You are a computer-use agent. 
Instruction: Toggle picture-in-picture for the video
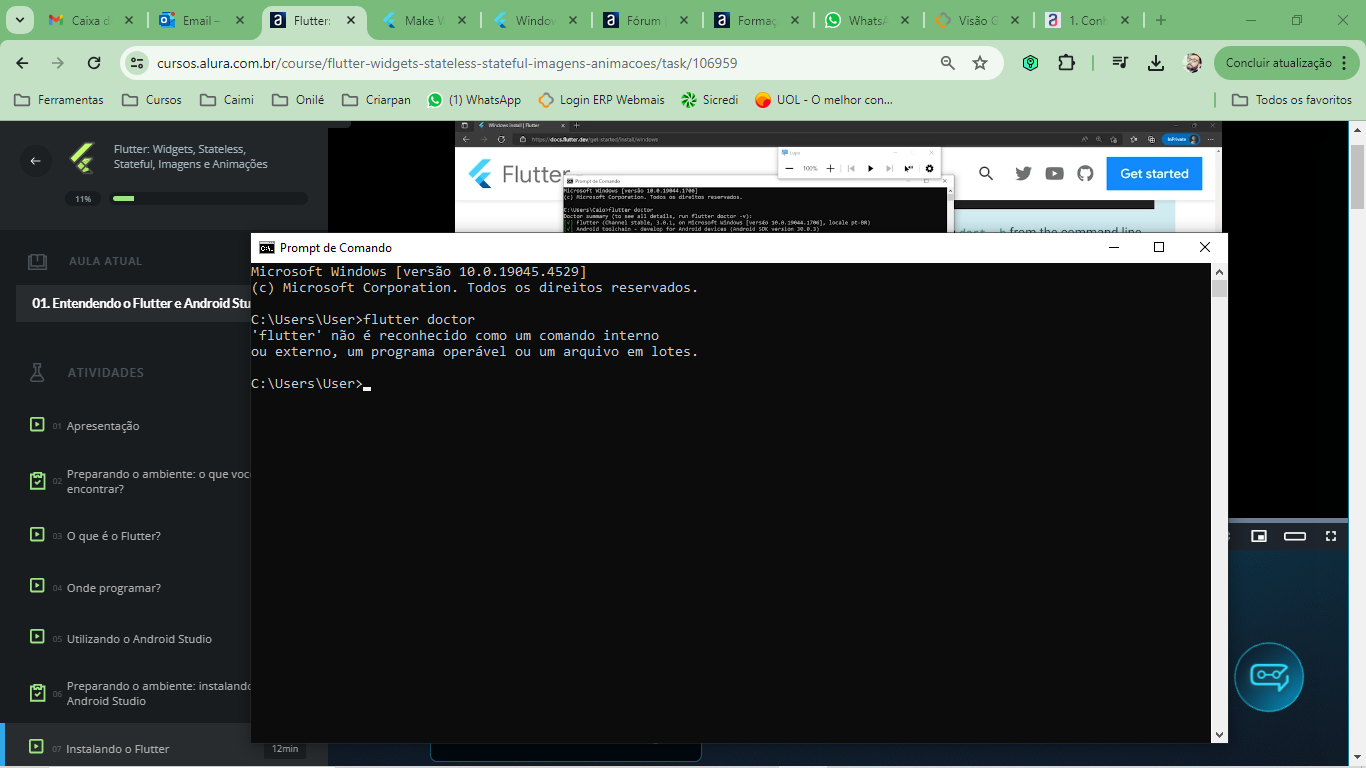1259,536
